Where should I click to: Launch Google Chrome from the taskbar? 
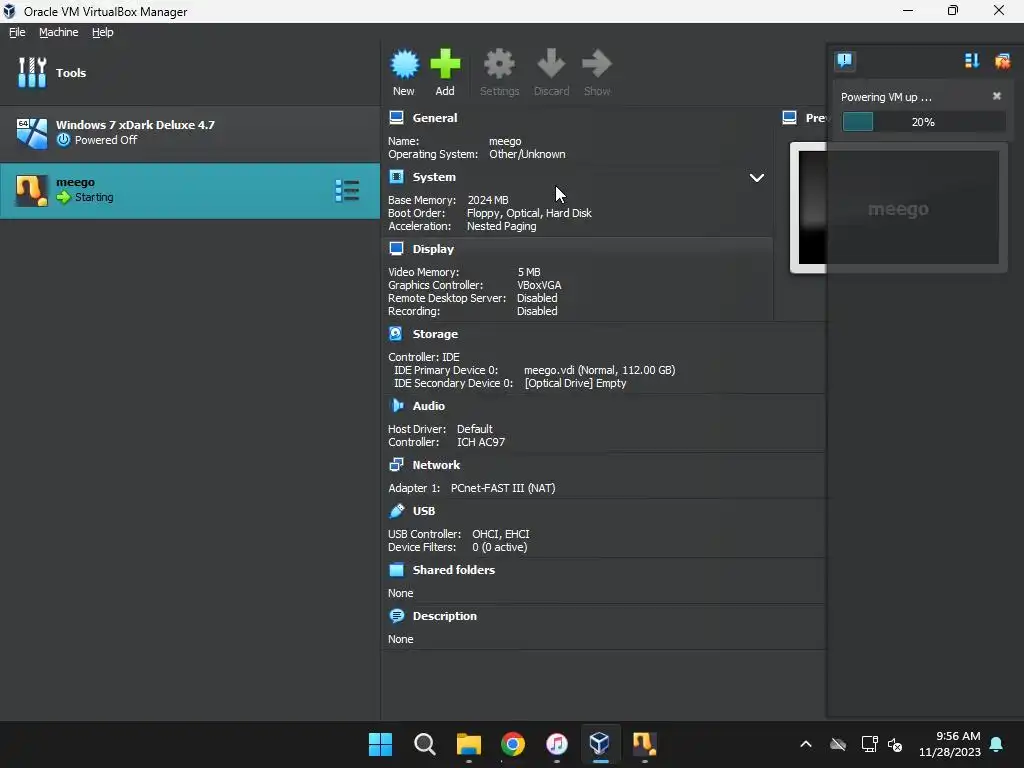[513, 744]
